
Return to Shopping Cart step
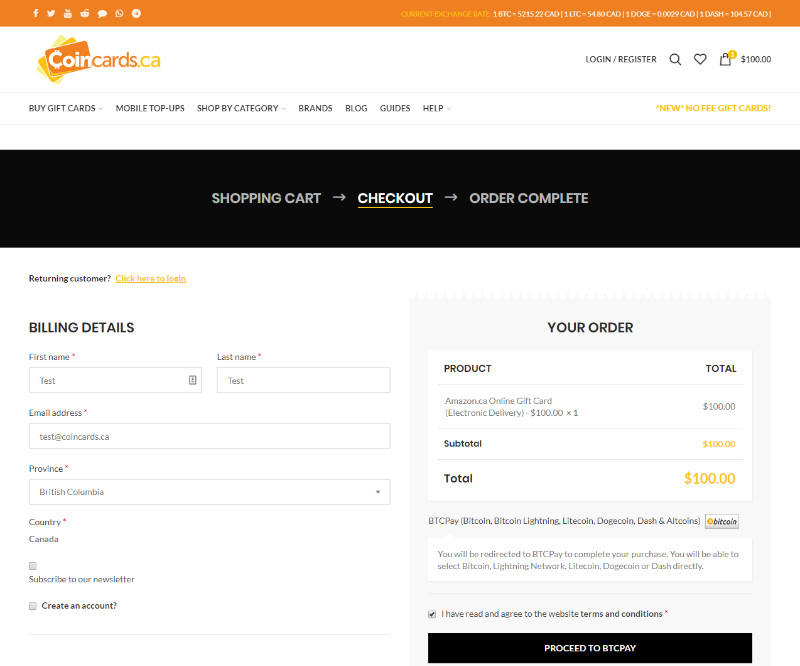pyautogui.click(x=266, y=198)
